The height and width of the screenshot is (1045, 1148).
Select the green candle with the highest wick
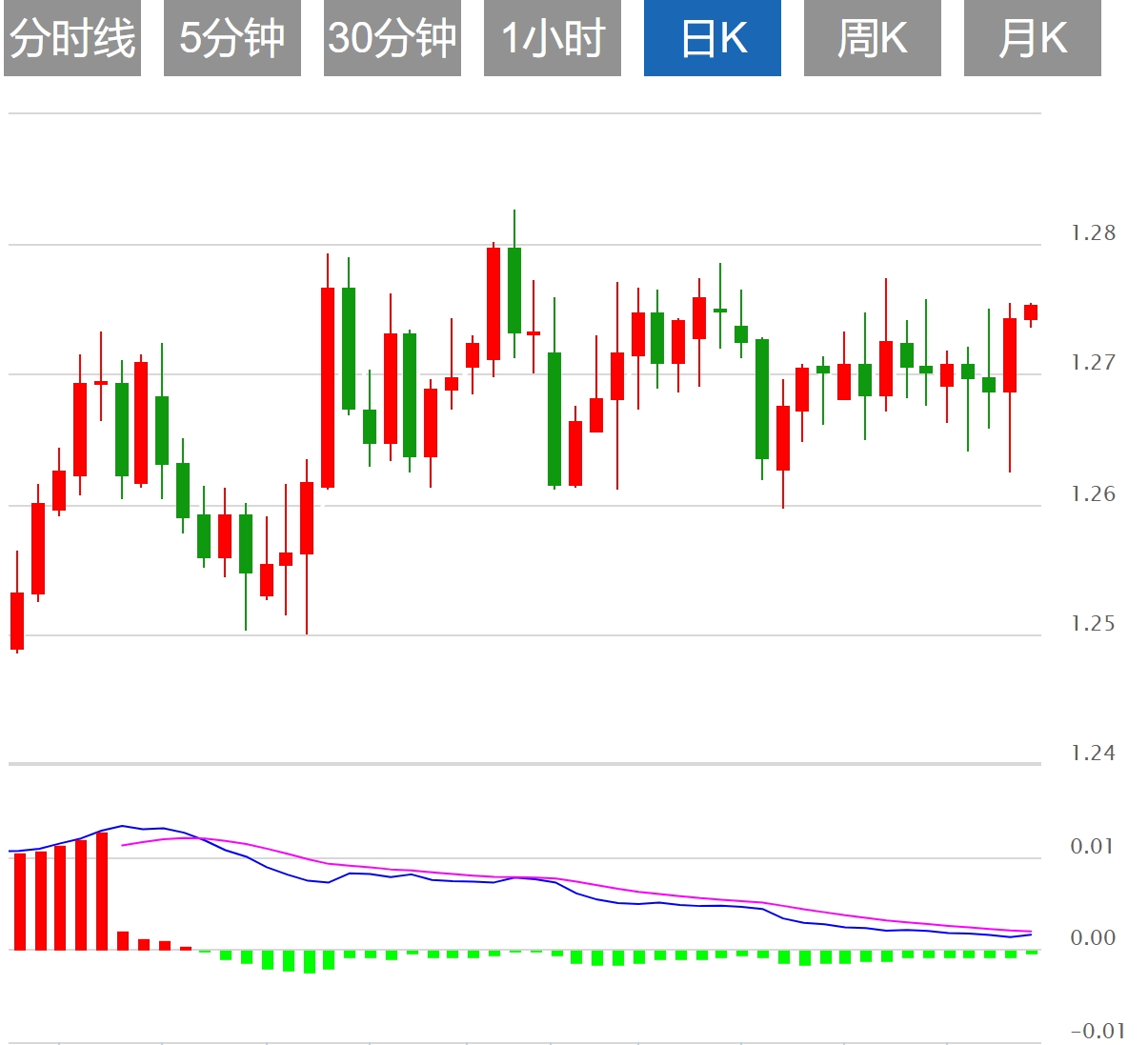(x=514, y=290)
